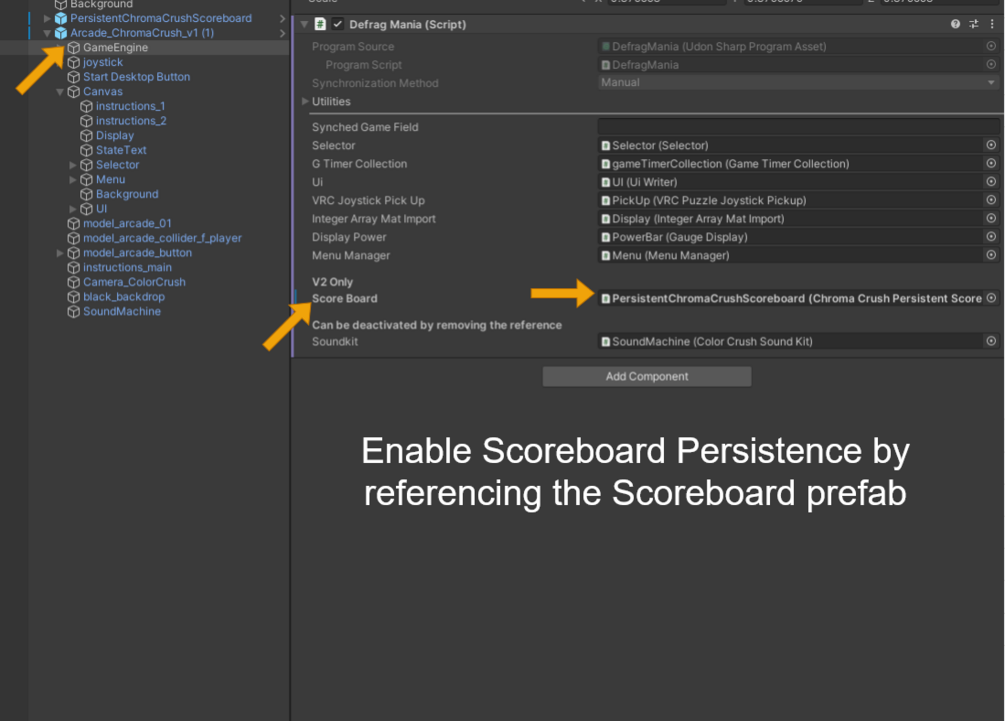
Task: Select SoundMachine object in hierarchy
Action: click(121, 311)
